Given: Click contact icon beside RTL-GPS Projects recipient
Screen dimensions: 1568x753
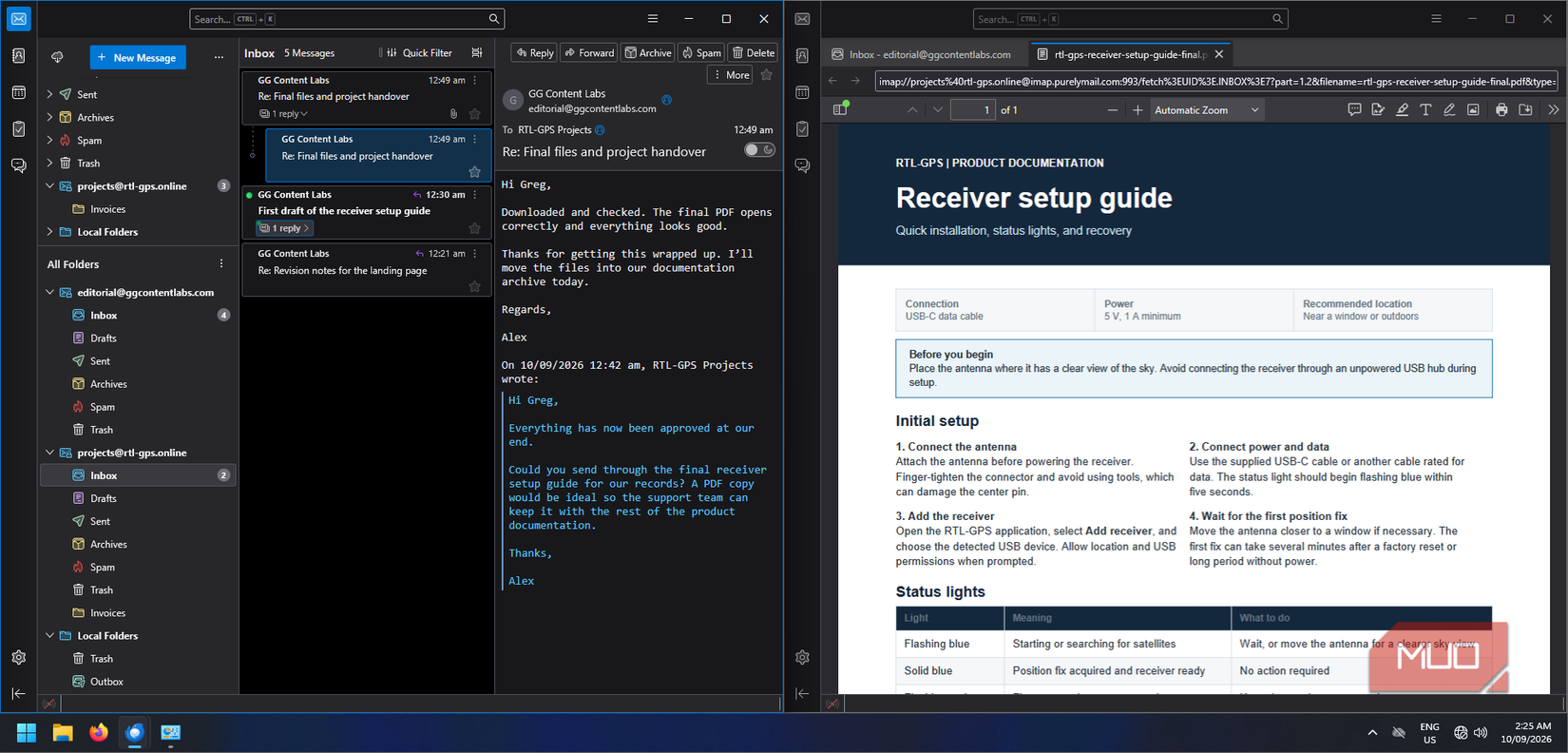Looking at the screenshot, I should [x=600, y=130].
